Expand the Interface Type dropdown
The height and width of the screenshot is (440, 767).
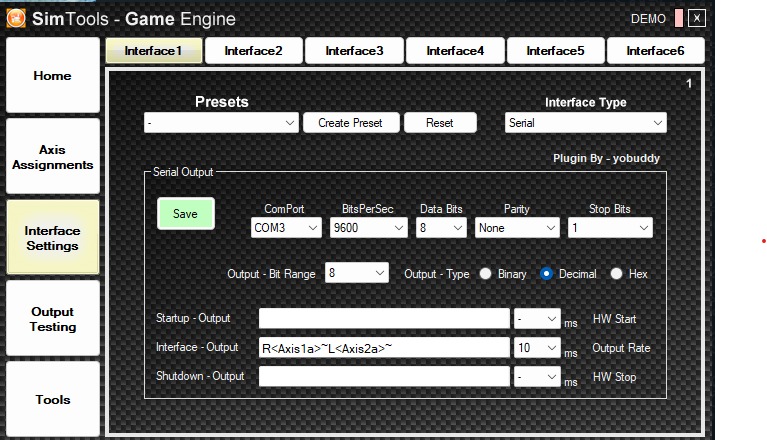point(585,123)
